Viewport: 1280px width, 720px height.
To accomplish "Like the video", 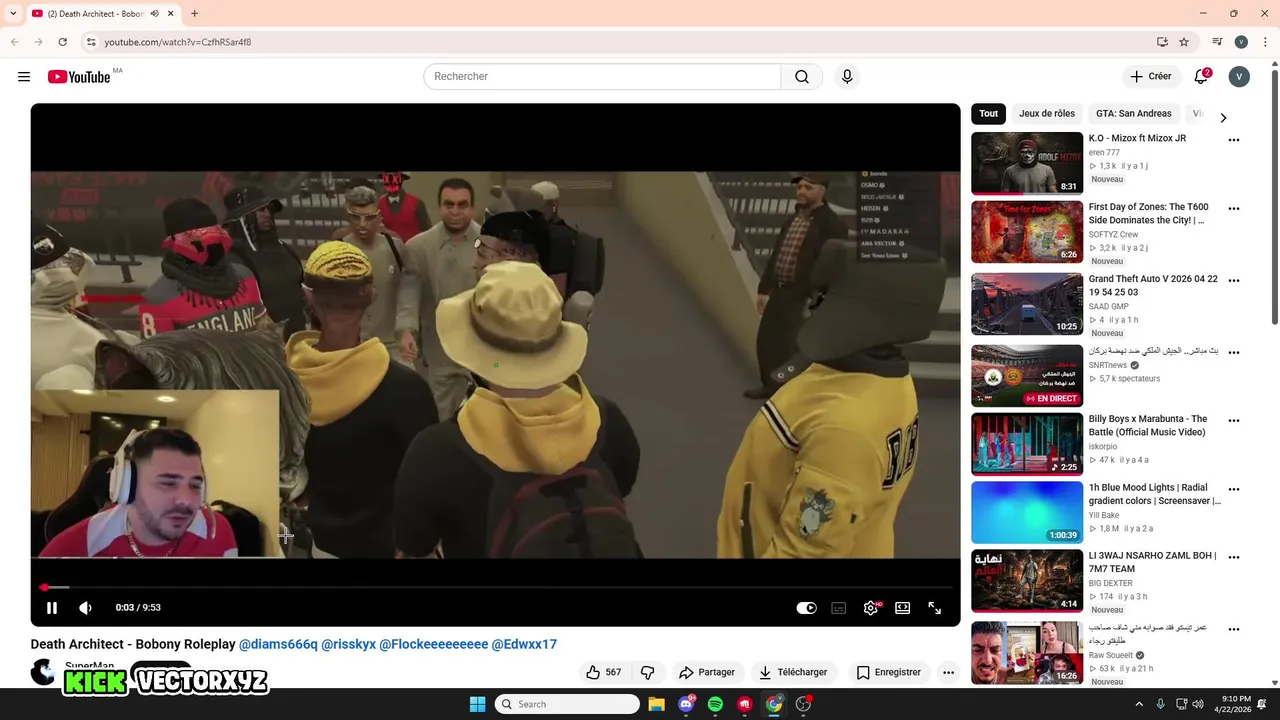I will tap(604, 672).
